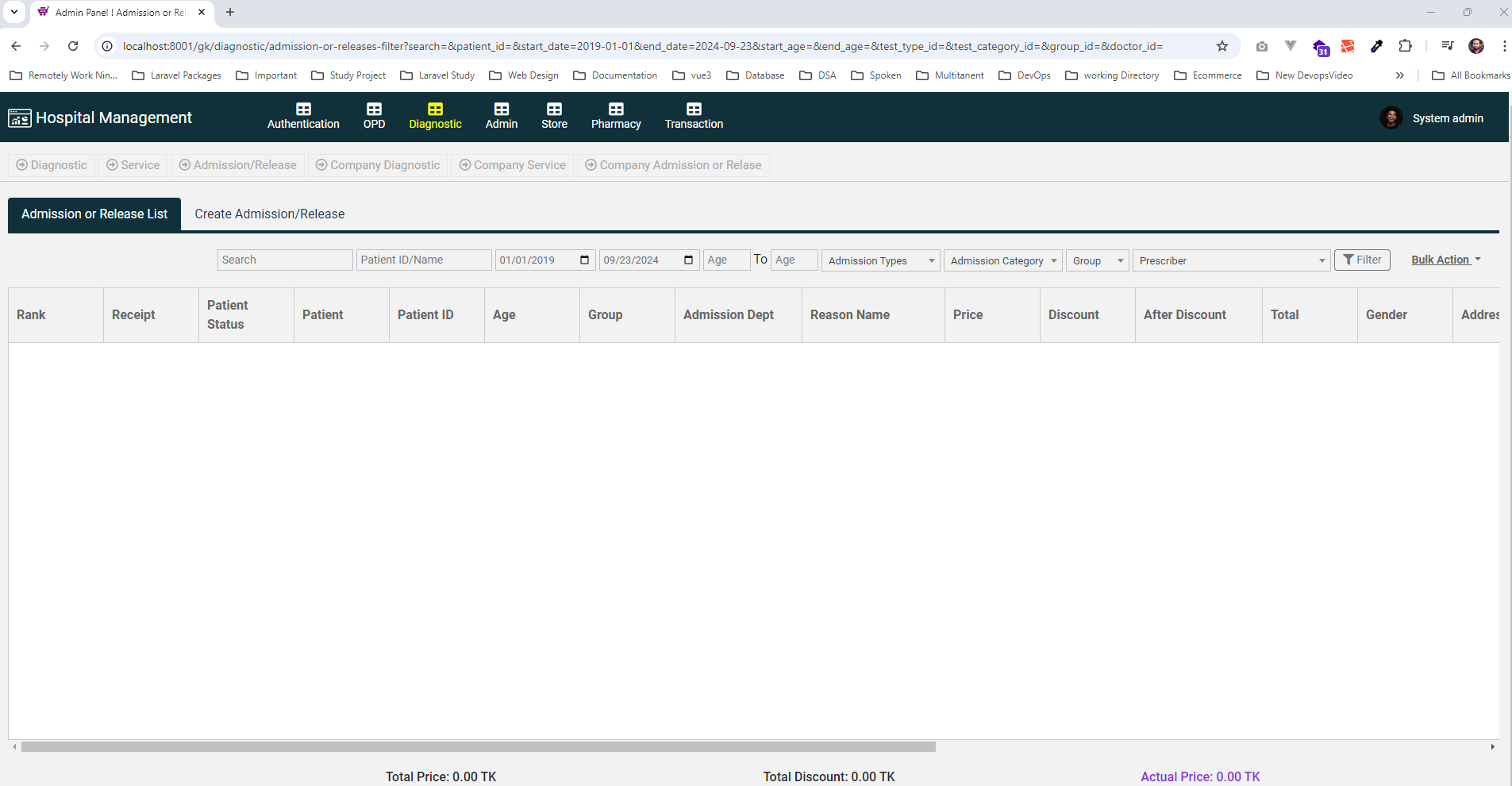Screen dimensions: 1512x786
Task: Open Chrome three-dot menu
Action: pyautogui.click(x=1504, y=46)
